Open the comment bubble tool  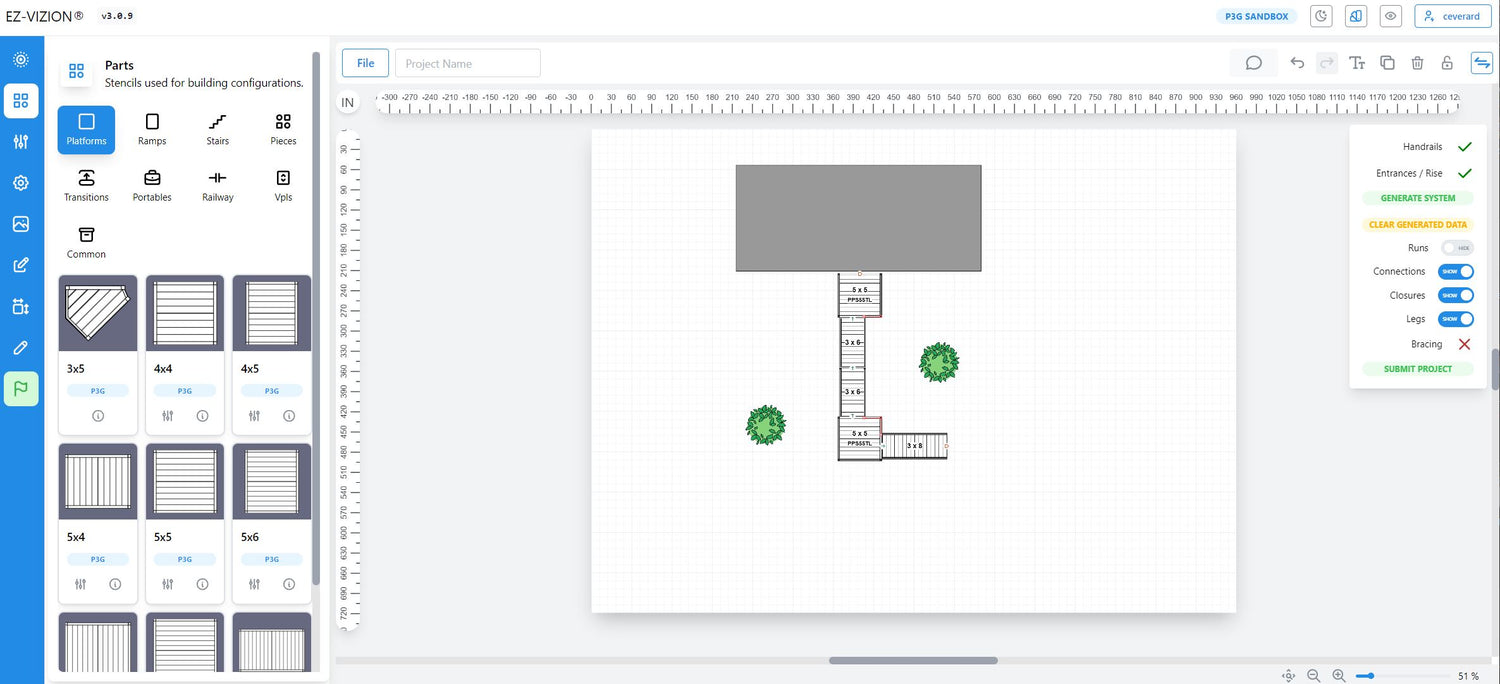pyautogui.click(x=1253, y=63)
